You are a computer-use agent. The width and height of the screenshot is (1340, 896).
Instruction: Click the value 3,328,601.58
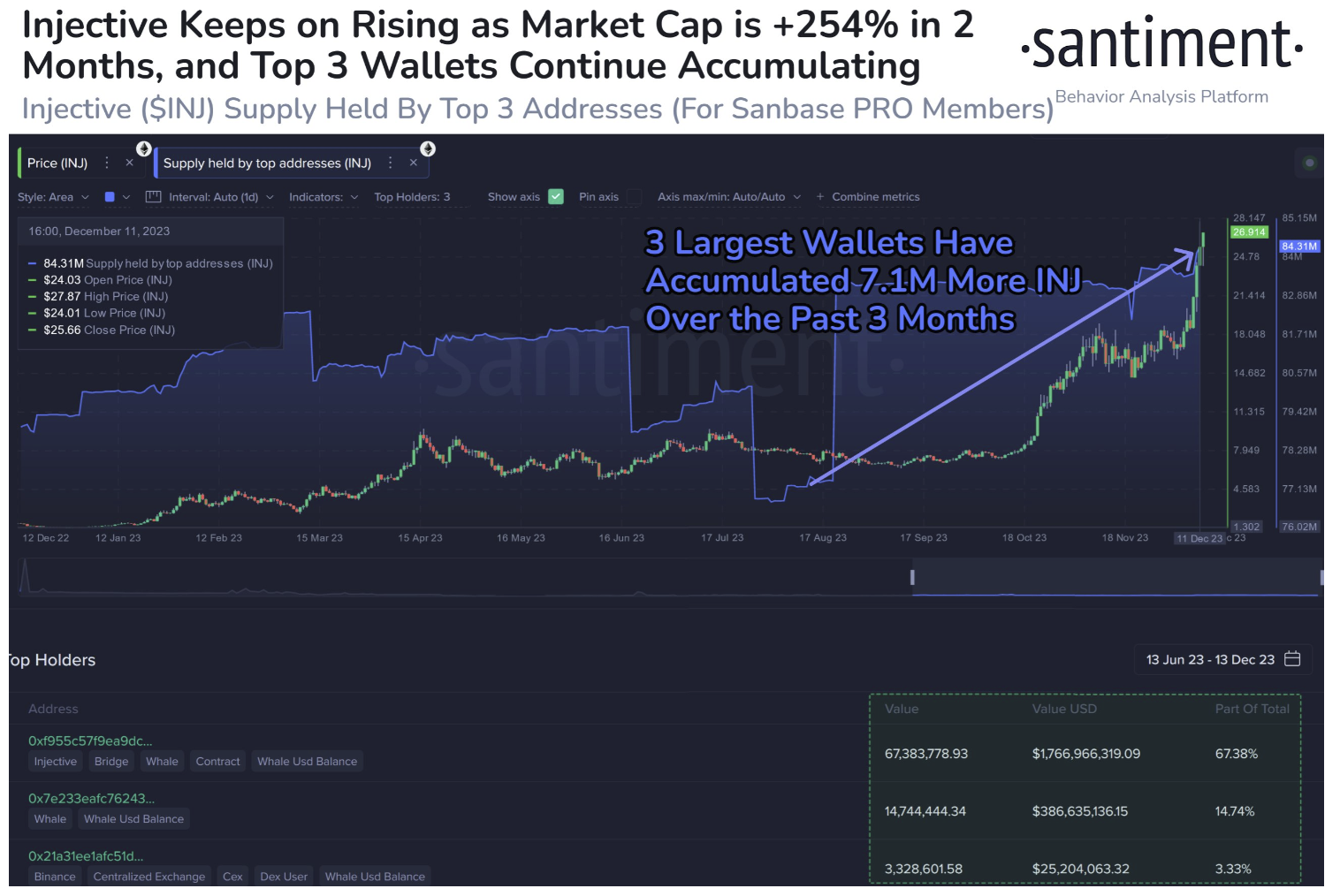(x=924, y=869)
